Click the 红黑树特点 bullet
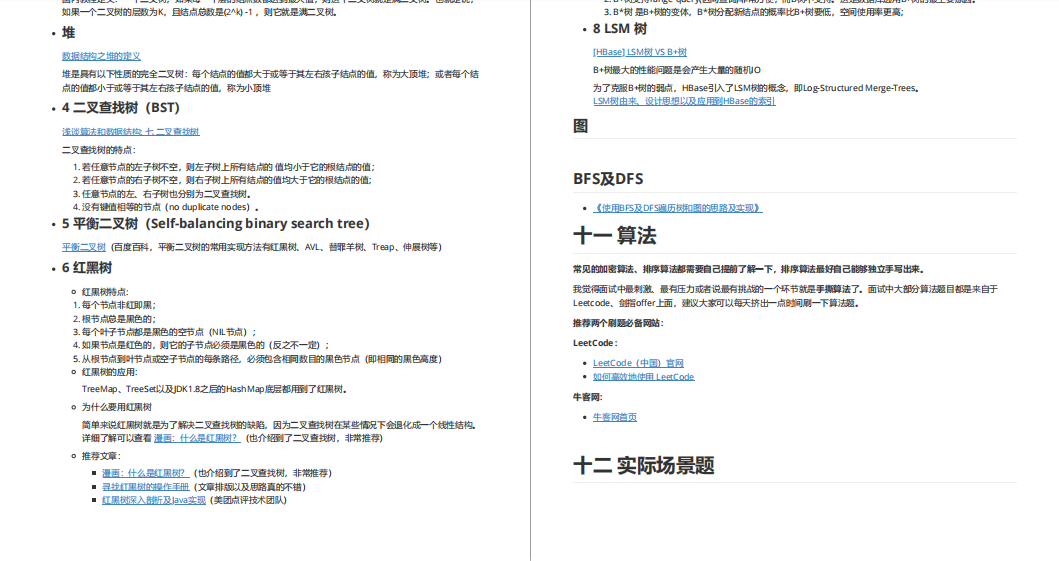 click(x=105, y=292)
